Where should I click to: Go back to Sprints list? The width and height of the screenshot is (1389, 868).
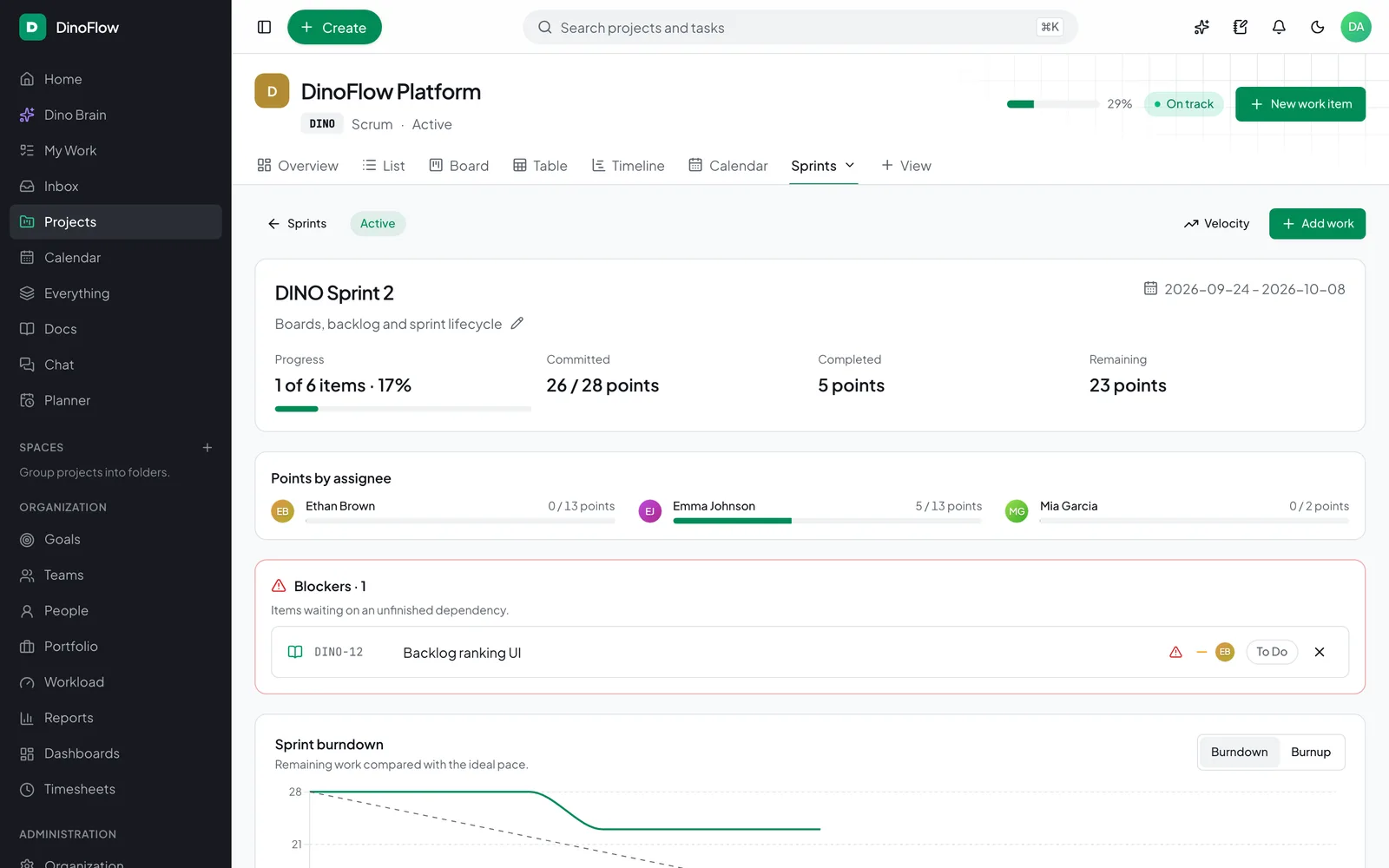click(297, 223)
